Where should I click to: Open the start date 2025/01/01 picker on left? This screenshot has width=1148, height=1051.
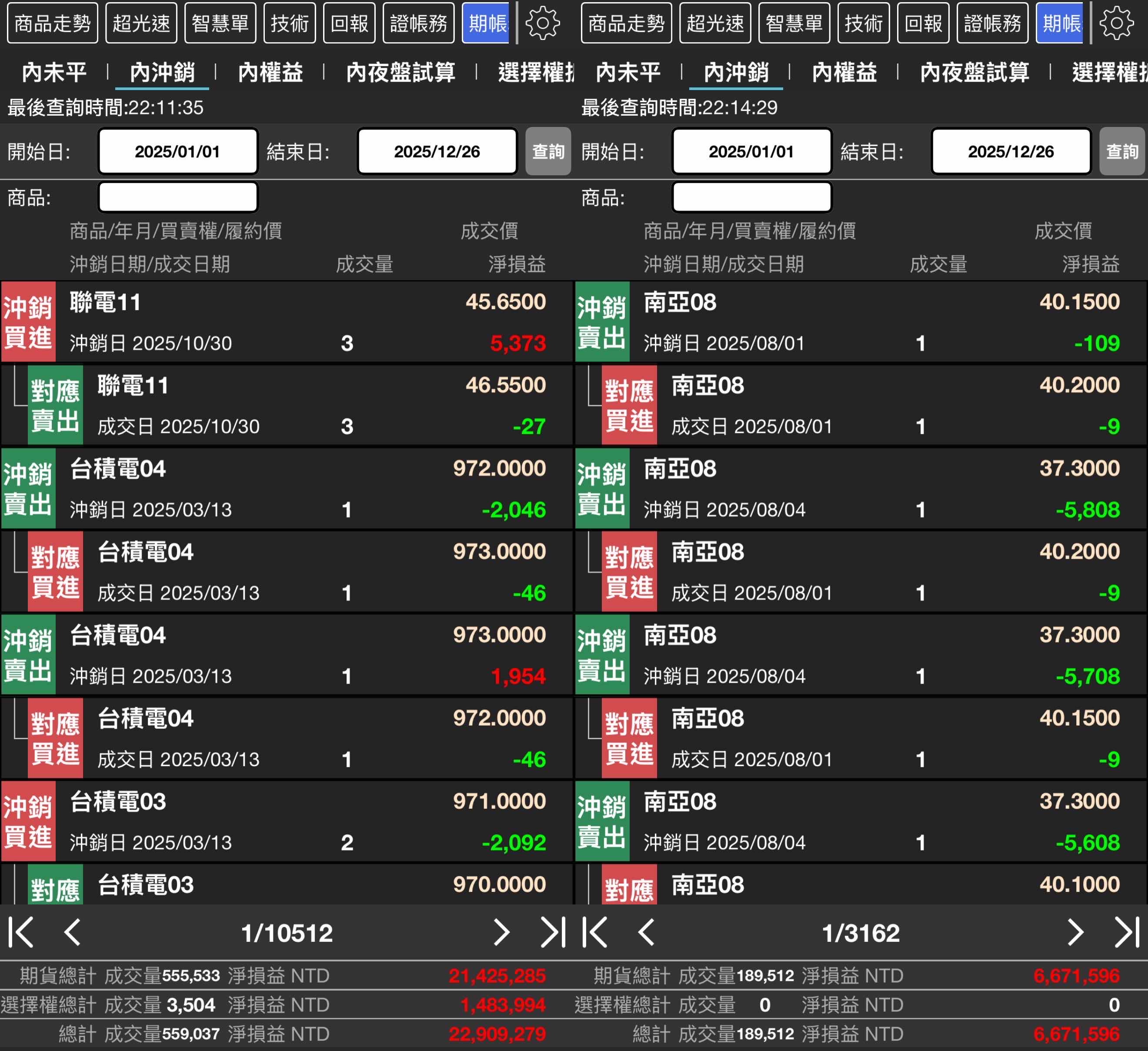tap(178, 151)
